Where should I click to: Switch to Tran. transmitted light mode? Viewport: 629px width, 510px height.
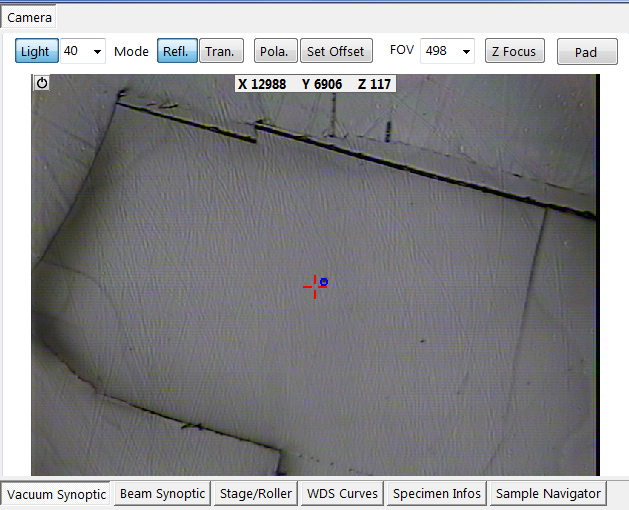tap(221, 51)
